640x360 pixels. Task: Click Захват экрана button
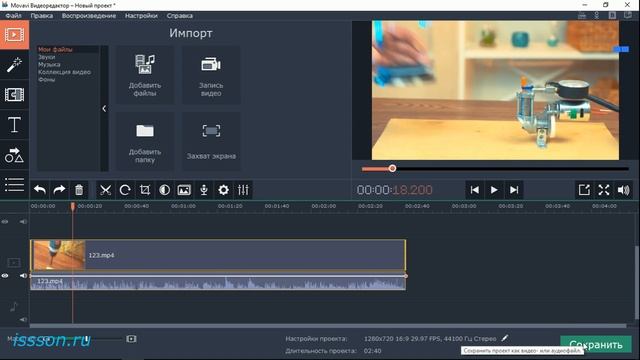tap(211, 141)
